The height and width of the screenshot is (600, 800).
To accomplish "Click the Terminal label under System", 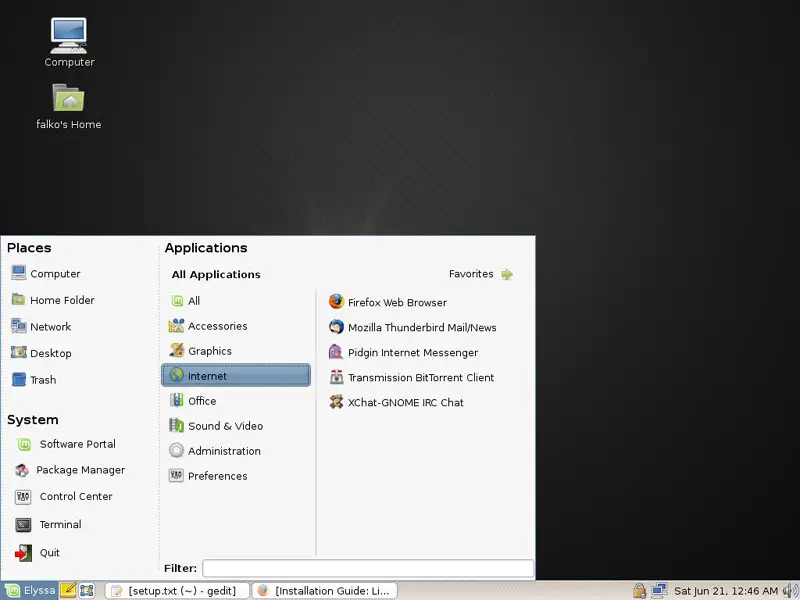I will (x=60, y=524).
